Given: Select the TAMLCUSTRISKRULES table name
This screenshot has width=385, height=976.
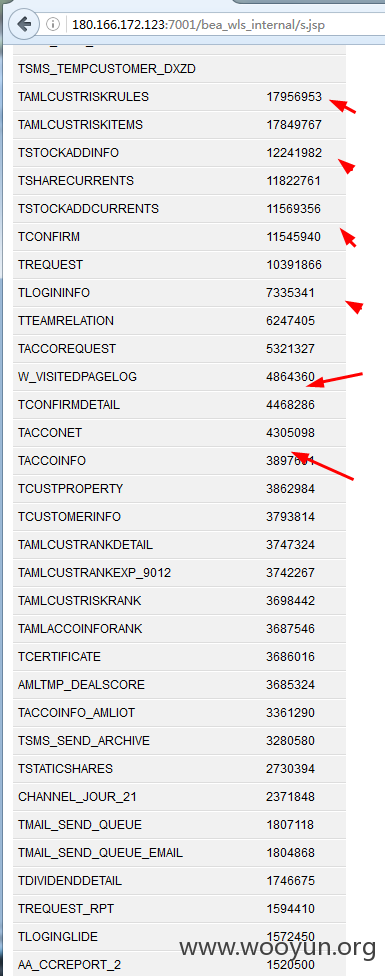Looking at the screenshot, I should point(83,97).
